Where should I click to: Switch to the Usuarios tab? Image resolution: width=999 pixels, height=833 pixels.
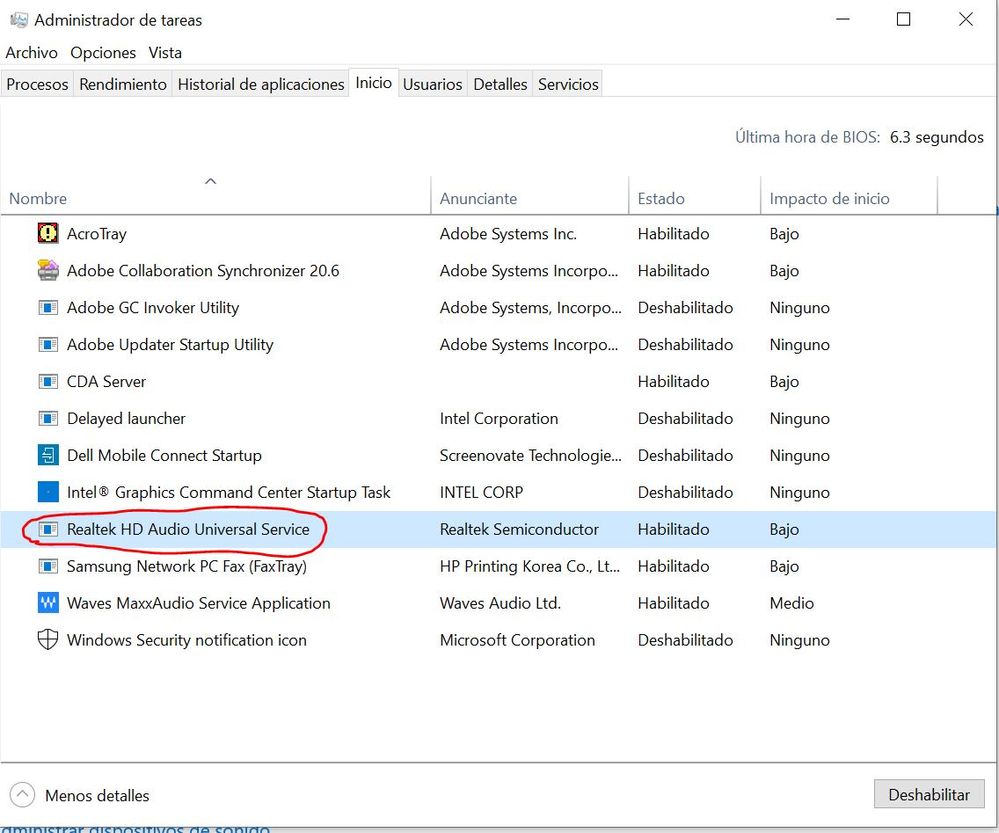(x=432, y=84)
